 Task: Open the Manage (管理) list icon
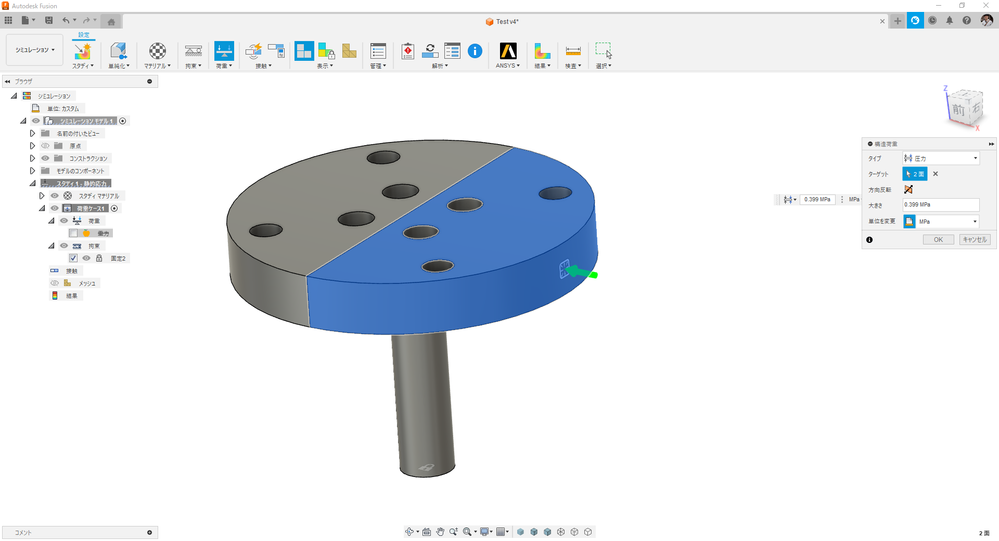[x=378, y=51]
